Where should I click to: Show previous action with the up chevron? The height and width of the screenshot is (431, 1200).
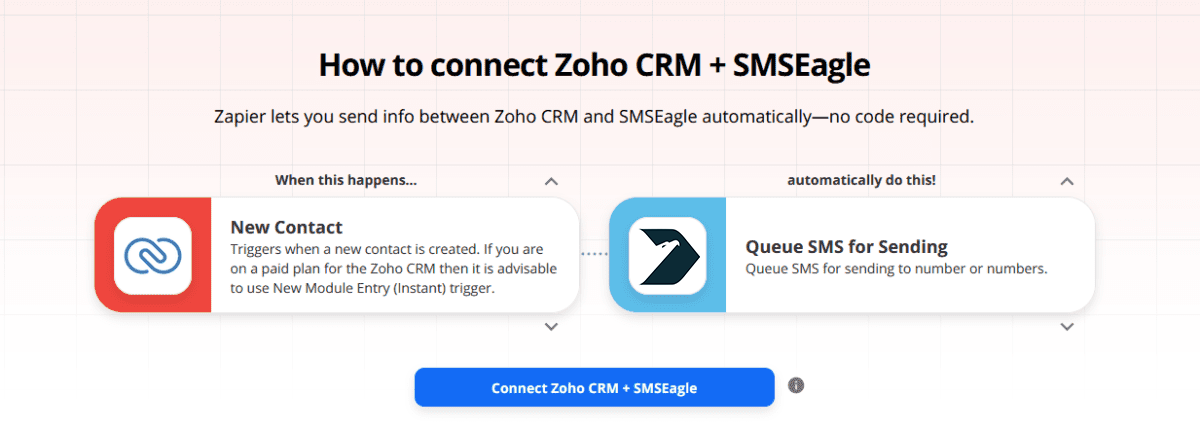pyautogui.click(x=1066, y=182)
